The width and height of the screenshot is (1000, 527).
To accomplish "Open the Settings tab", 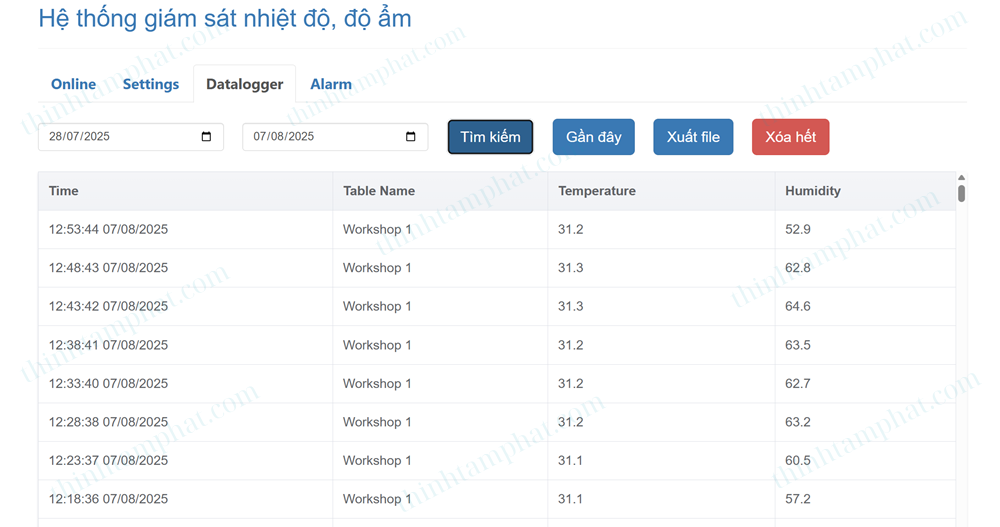I will point(150,84).
